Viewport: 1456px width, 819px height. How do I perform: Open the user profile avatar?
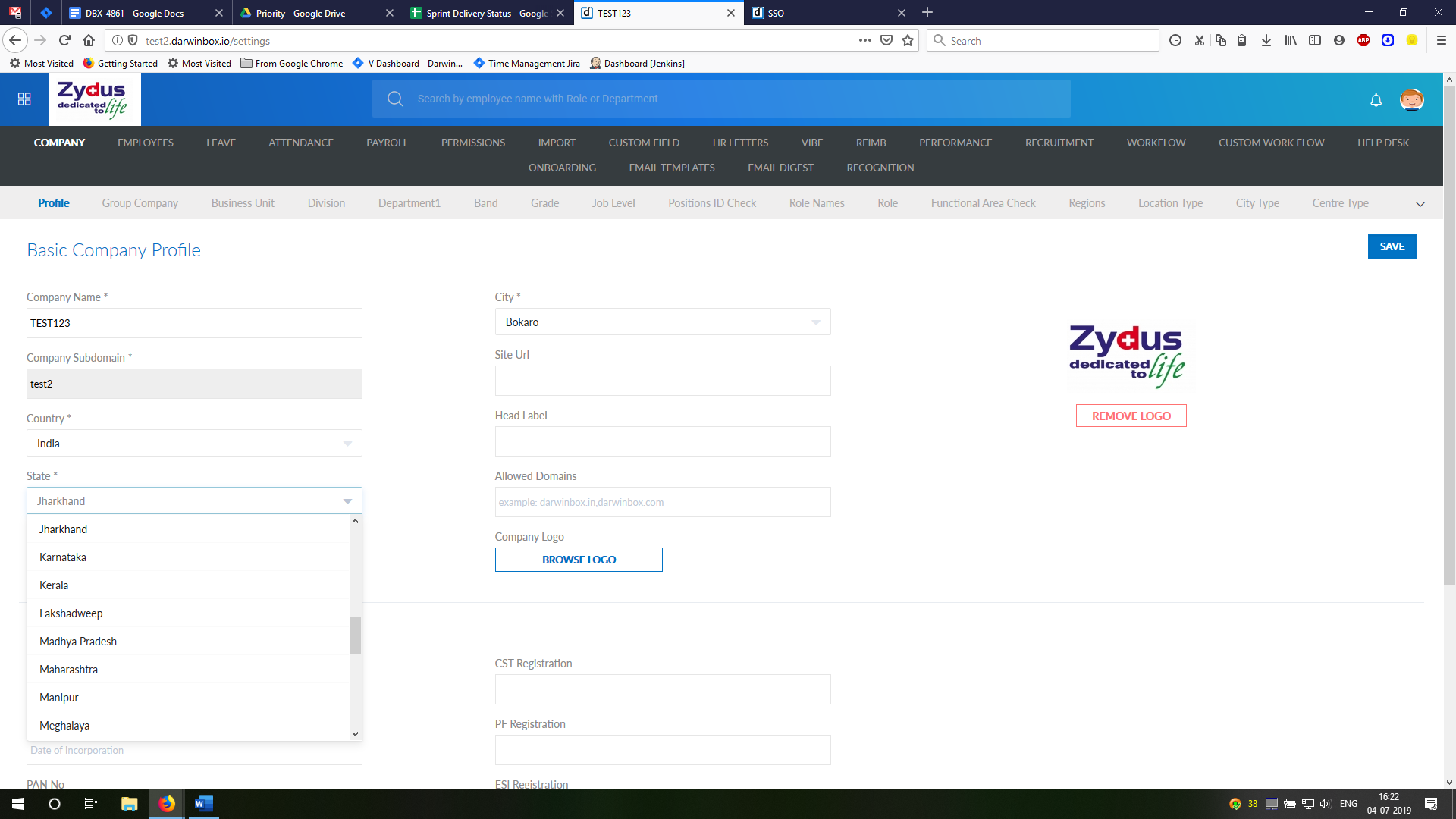1411,100
